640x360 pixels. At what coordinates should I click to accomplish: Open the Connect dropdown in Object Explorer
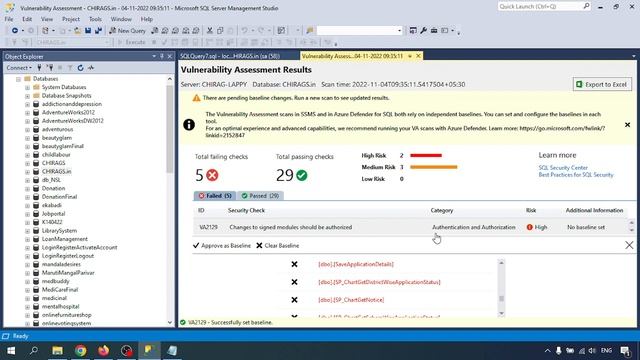[19, 68]
